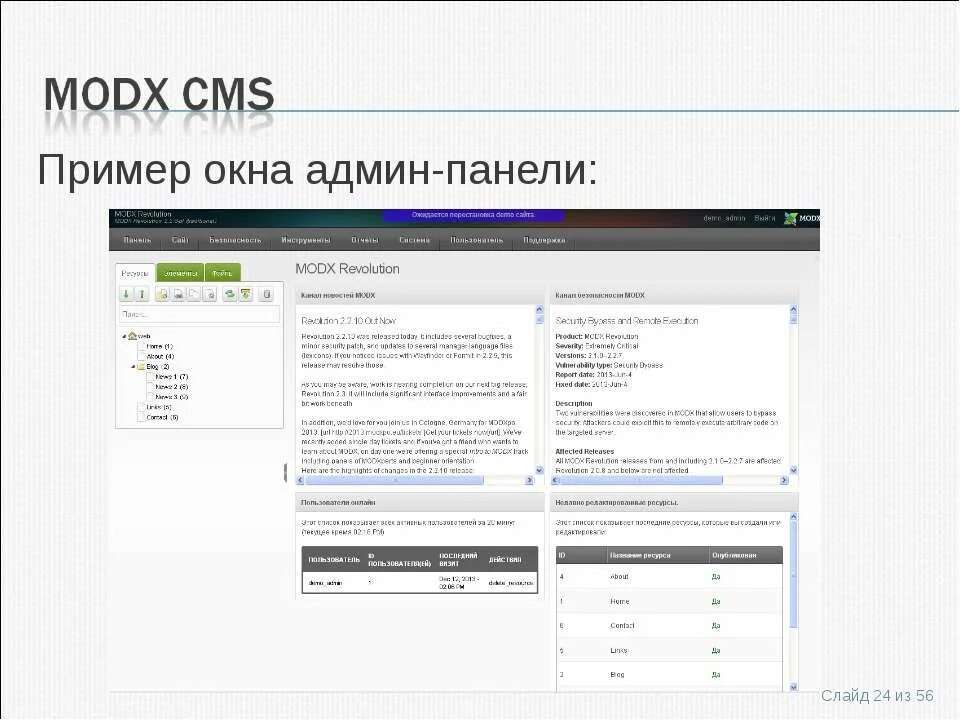Select About (4) in the resource tree
The width and height of the screenshot is (960, 720).
[160, 356]
